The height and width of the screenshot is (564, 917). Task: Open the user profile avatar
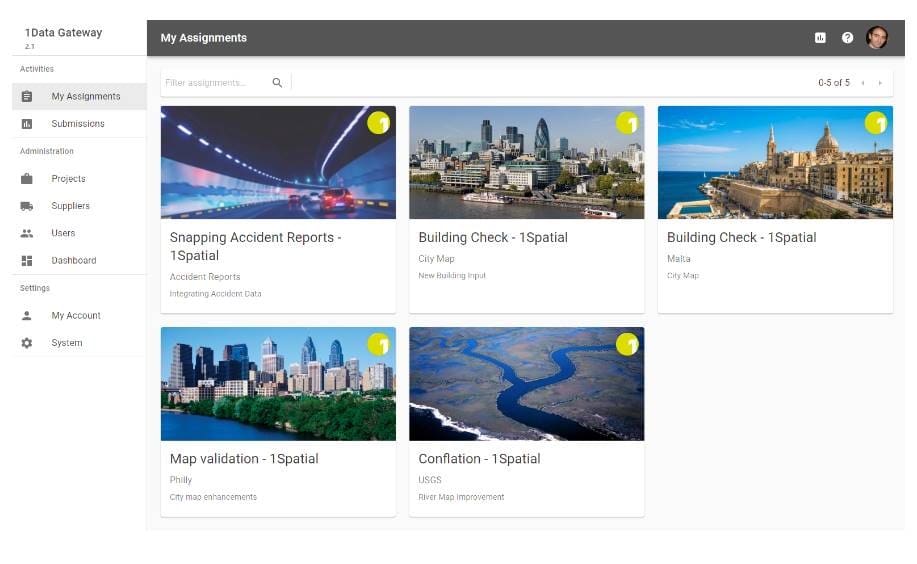point(877,37)
